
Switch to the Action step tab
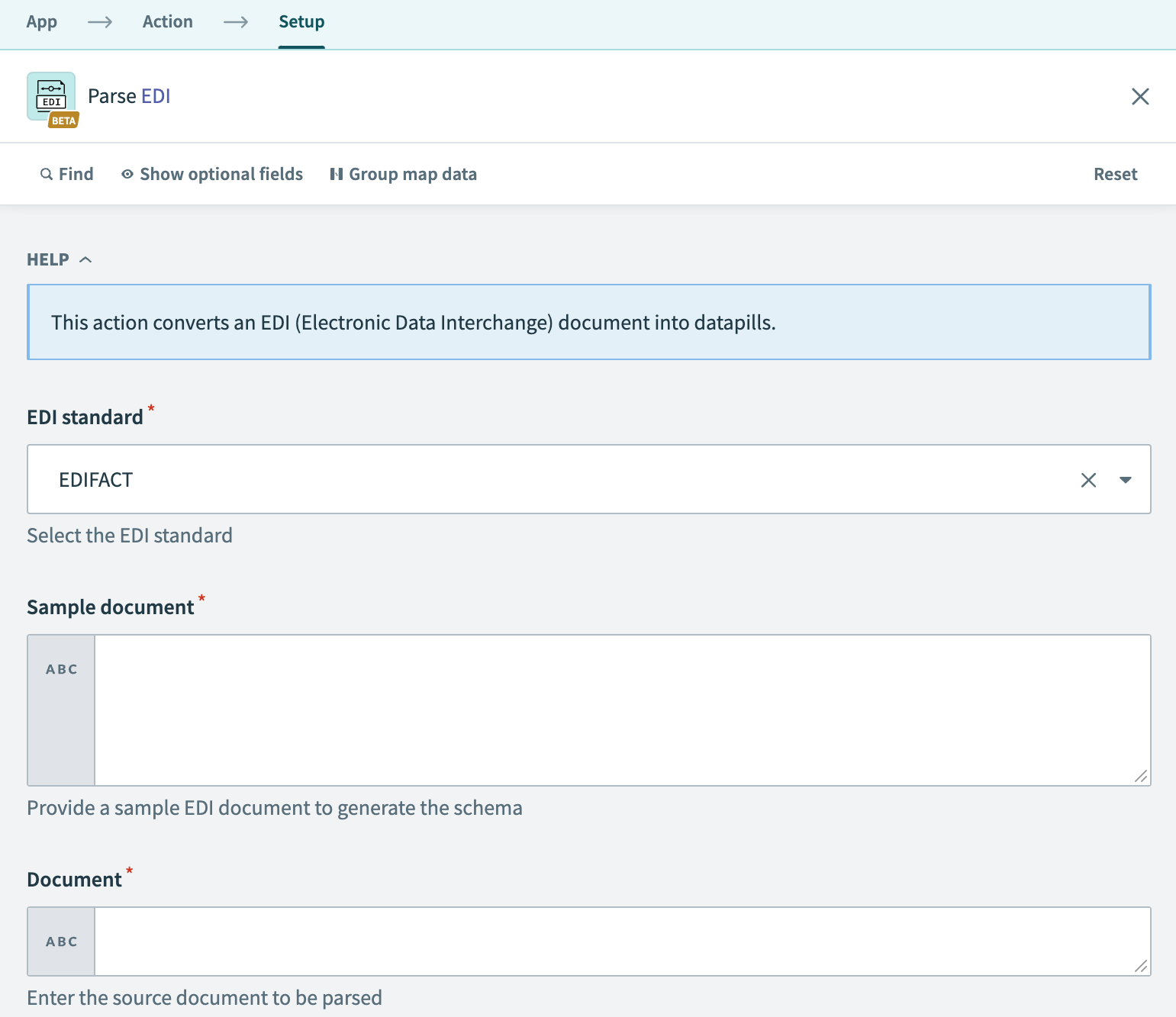point(168,21)
